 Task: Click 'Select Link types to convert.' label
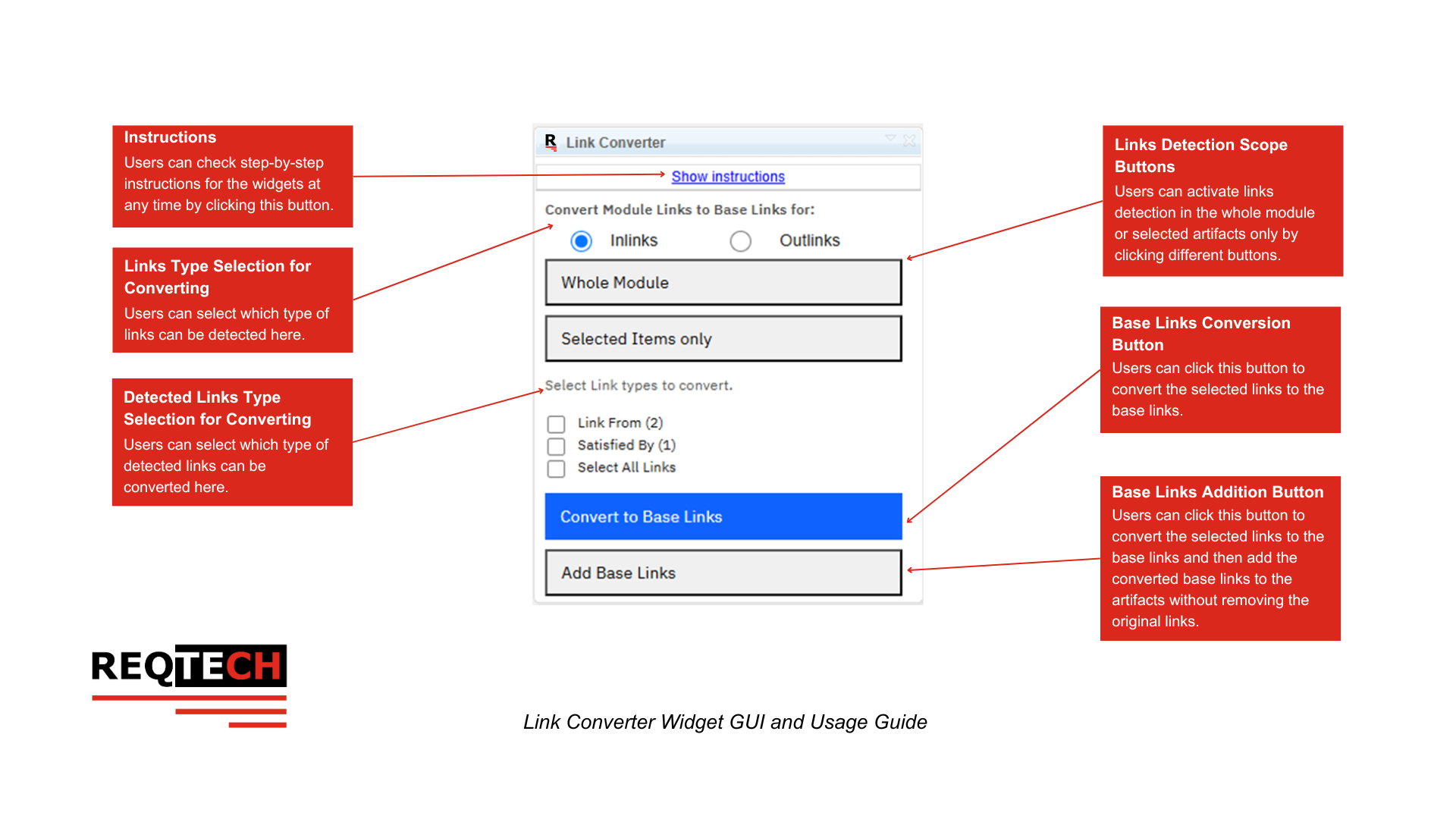[x=639, y=385]
